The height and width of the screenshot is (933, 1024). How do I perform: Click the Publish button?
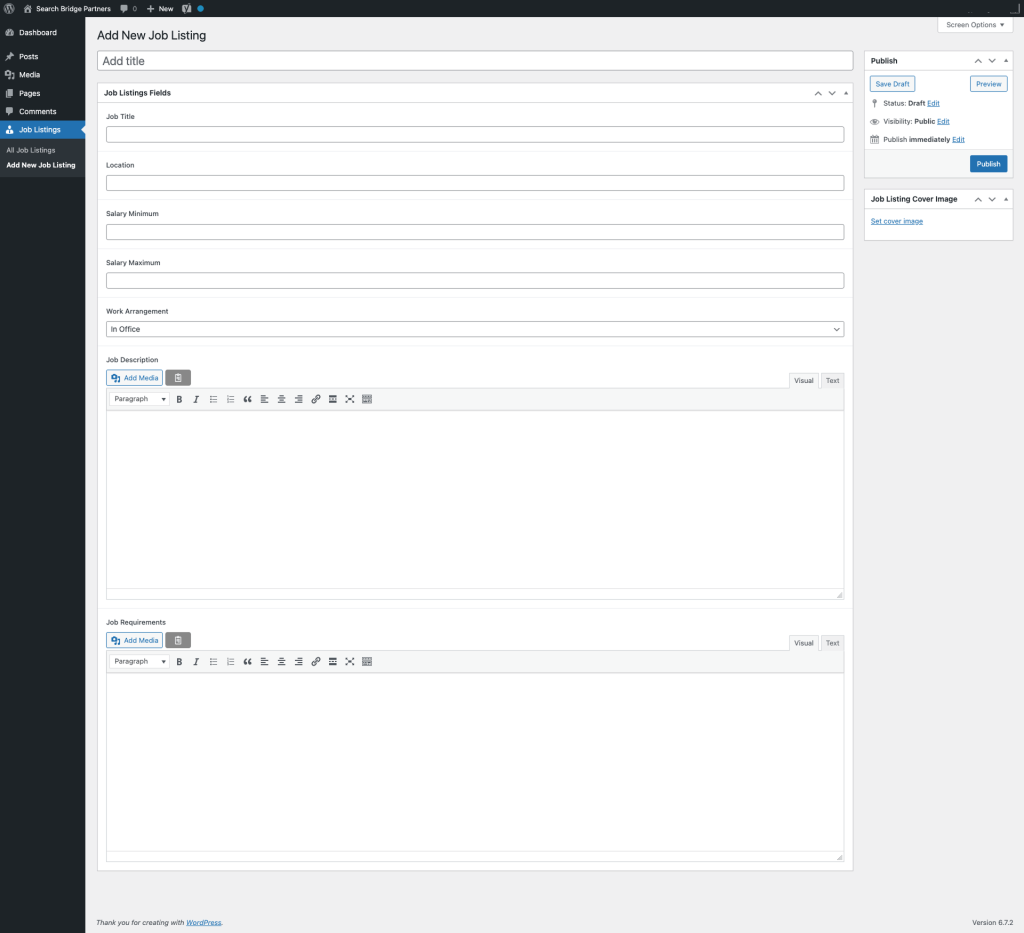click(988, 164)
